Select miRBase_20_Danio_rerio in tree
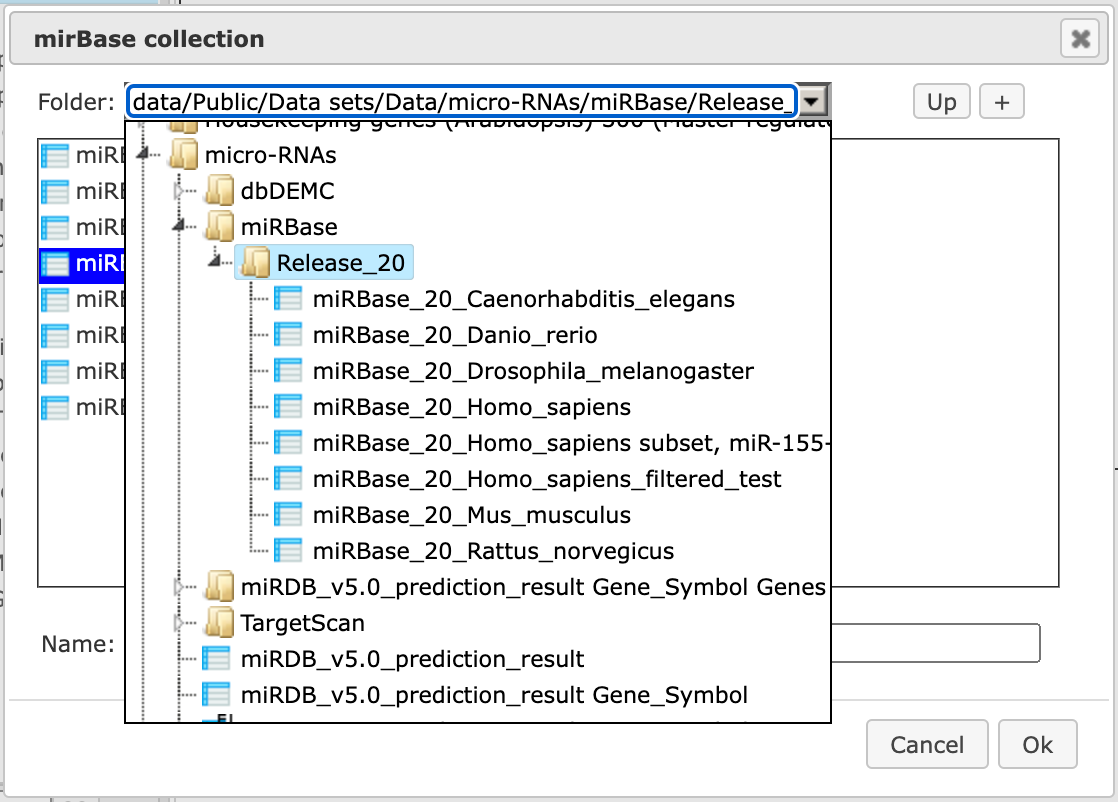This screenshot has width=1118, height=802. (455, 335)
